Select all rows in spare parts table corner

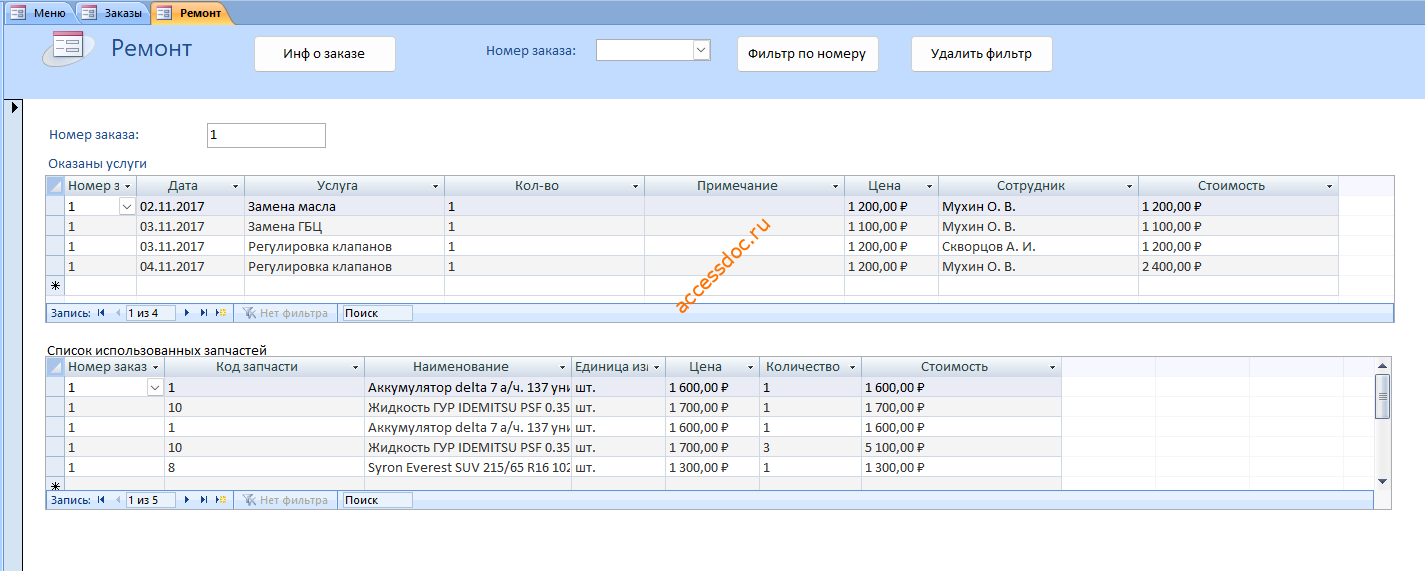tap(55, 367)
